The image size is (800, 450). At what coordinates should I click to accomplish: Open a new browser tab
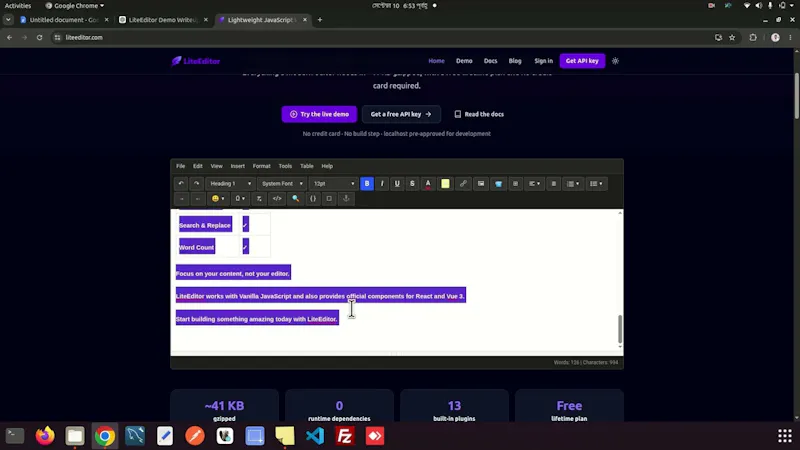tap(320, 20)
